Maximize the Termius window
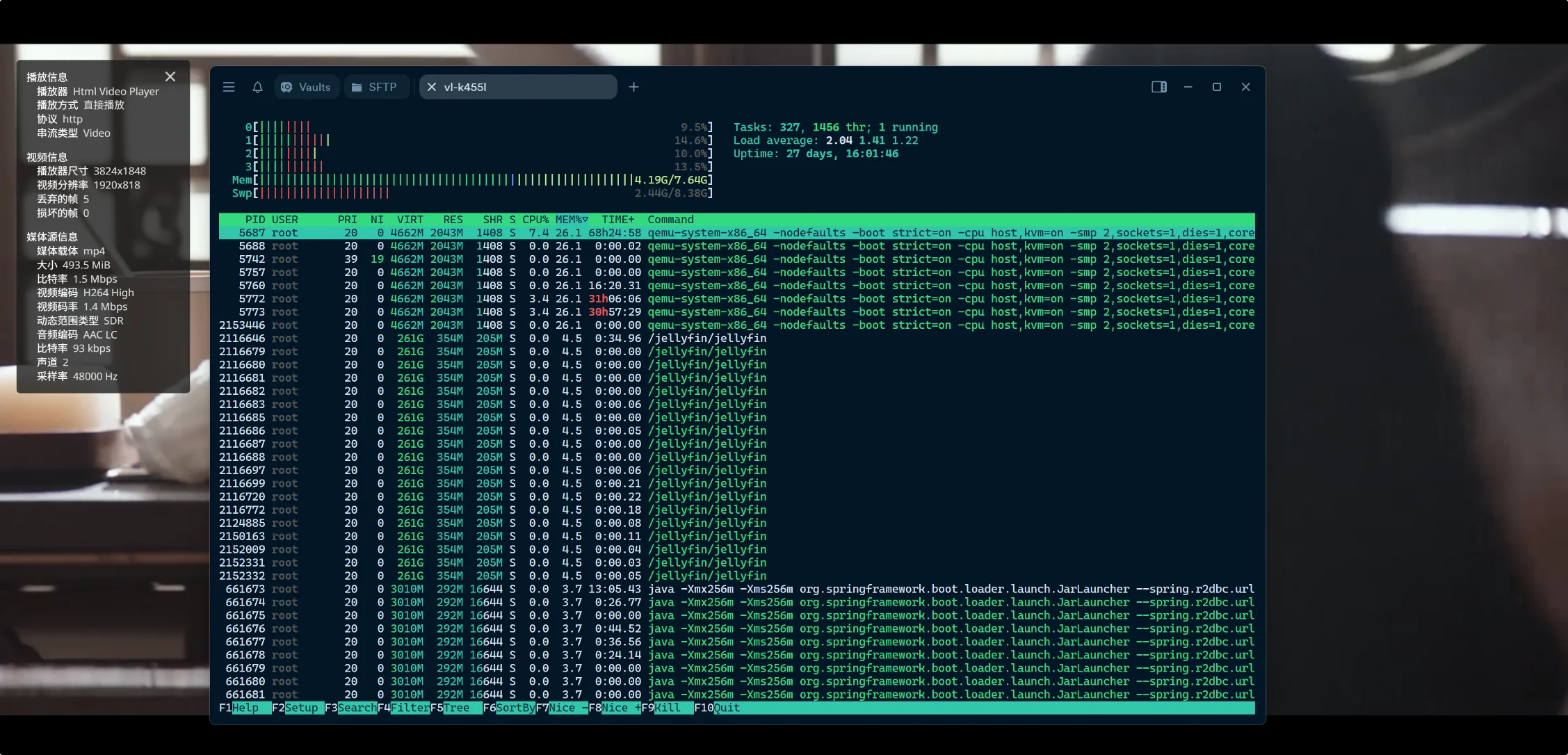 (1216, 87)
